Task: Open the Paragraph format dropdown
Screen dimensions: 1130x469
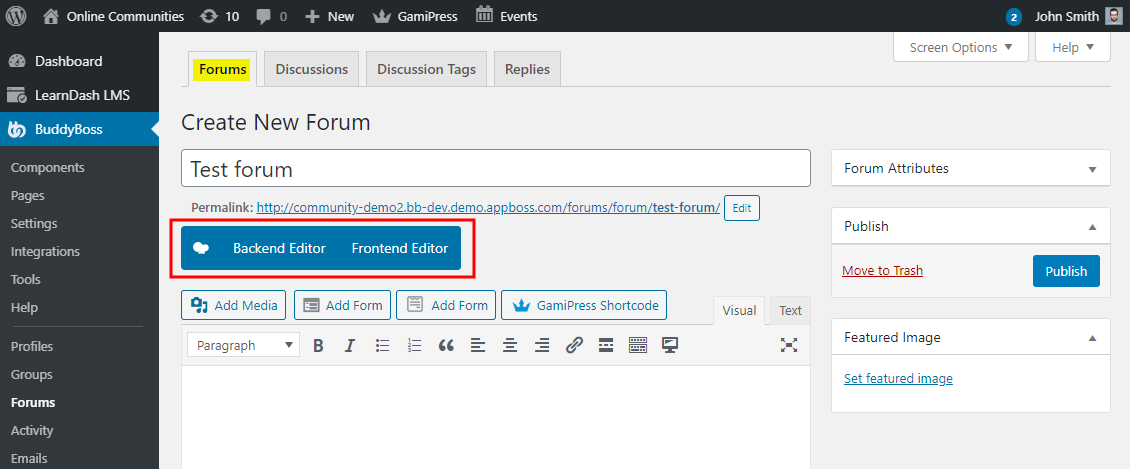Action: pyautogui.click(x=243, y=345)
